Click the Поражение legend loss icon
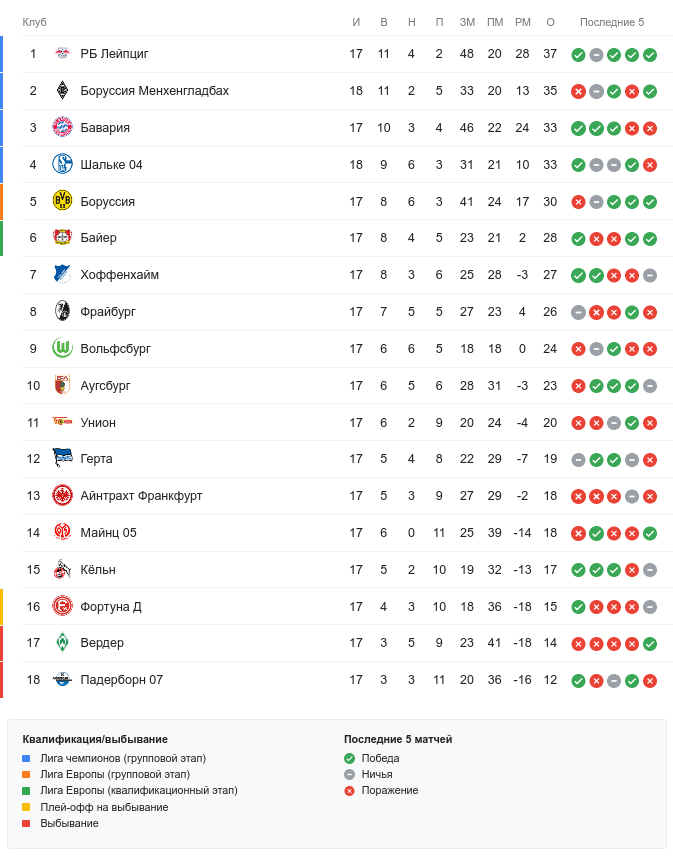This screenshot has height=856, width=673. coord(349,790)
